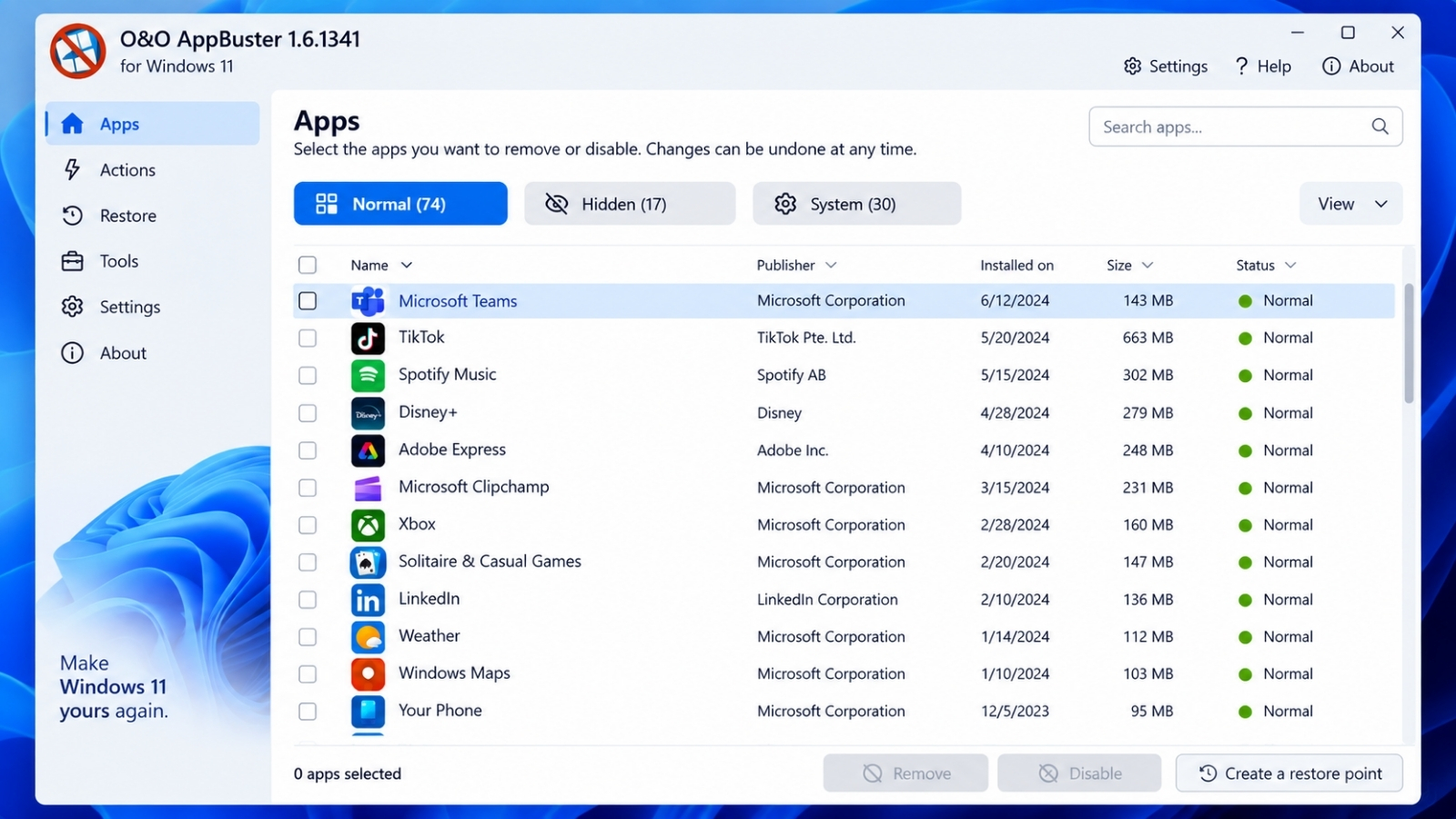Click the Solitaire & Casual Games name
Viewport: 1456px width, 819px height.
click(x=490, y=561)
